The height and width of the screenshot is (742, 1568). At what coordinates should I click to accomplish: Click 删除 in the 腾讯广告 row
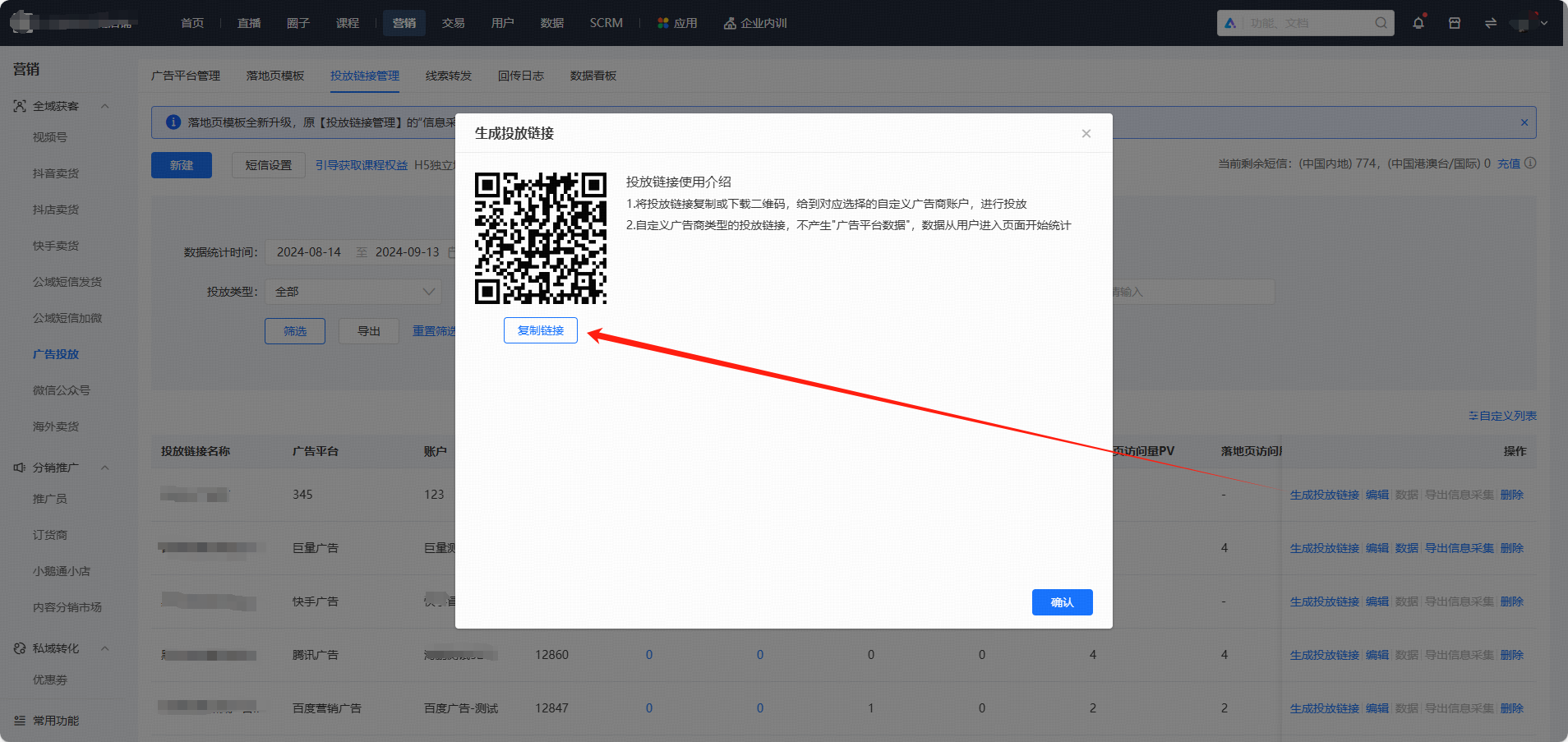tap(1512, 655)
